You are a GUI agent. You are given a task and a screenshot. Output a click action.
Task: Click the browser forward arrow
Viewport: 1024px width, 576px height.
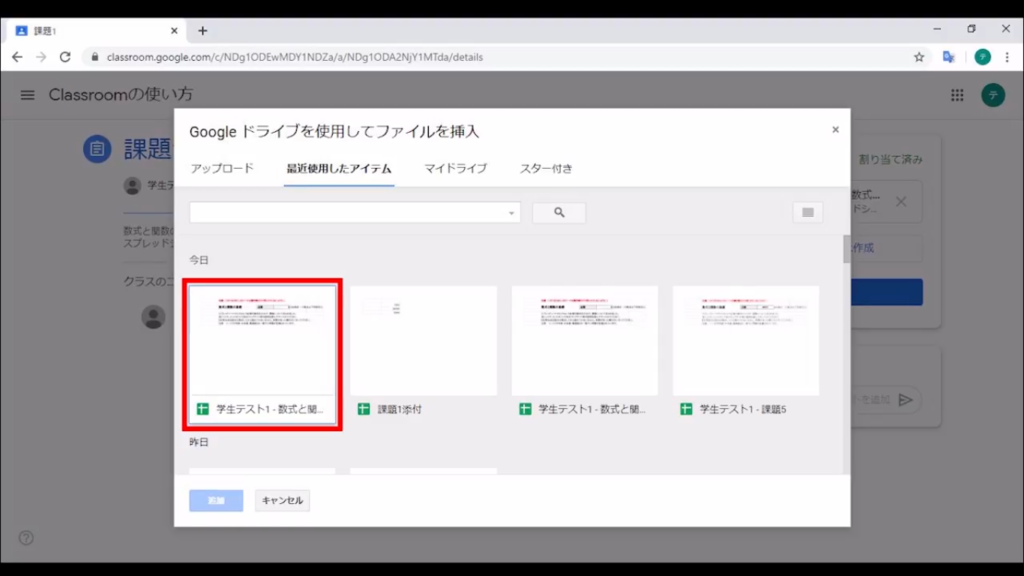click(41, 57)
